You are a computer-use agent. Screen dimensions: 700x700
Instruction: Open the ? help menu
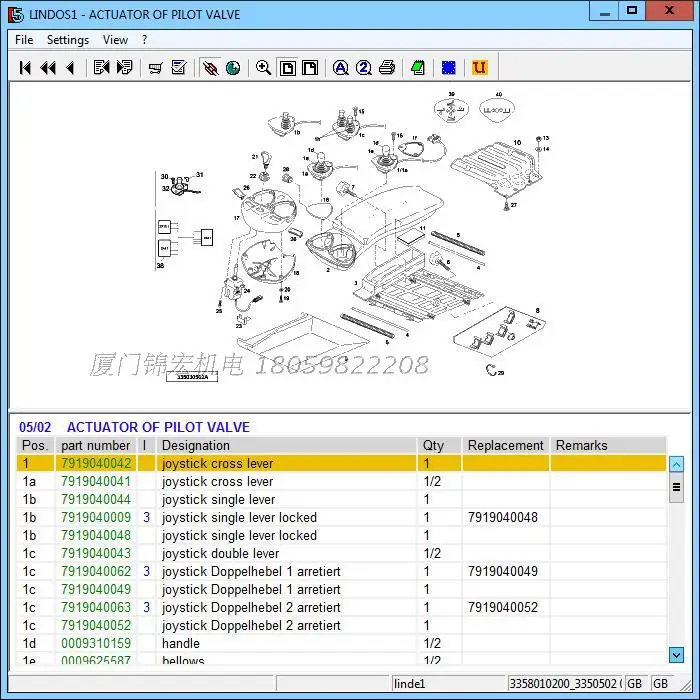(144, 40)
